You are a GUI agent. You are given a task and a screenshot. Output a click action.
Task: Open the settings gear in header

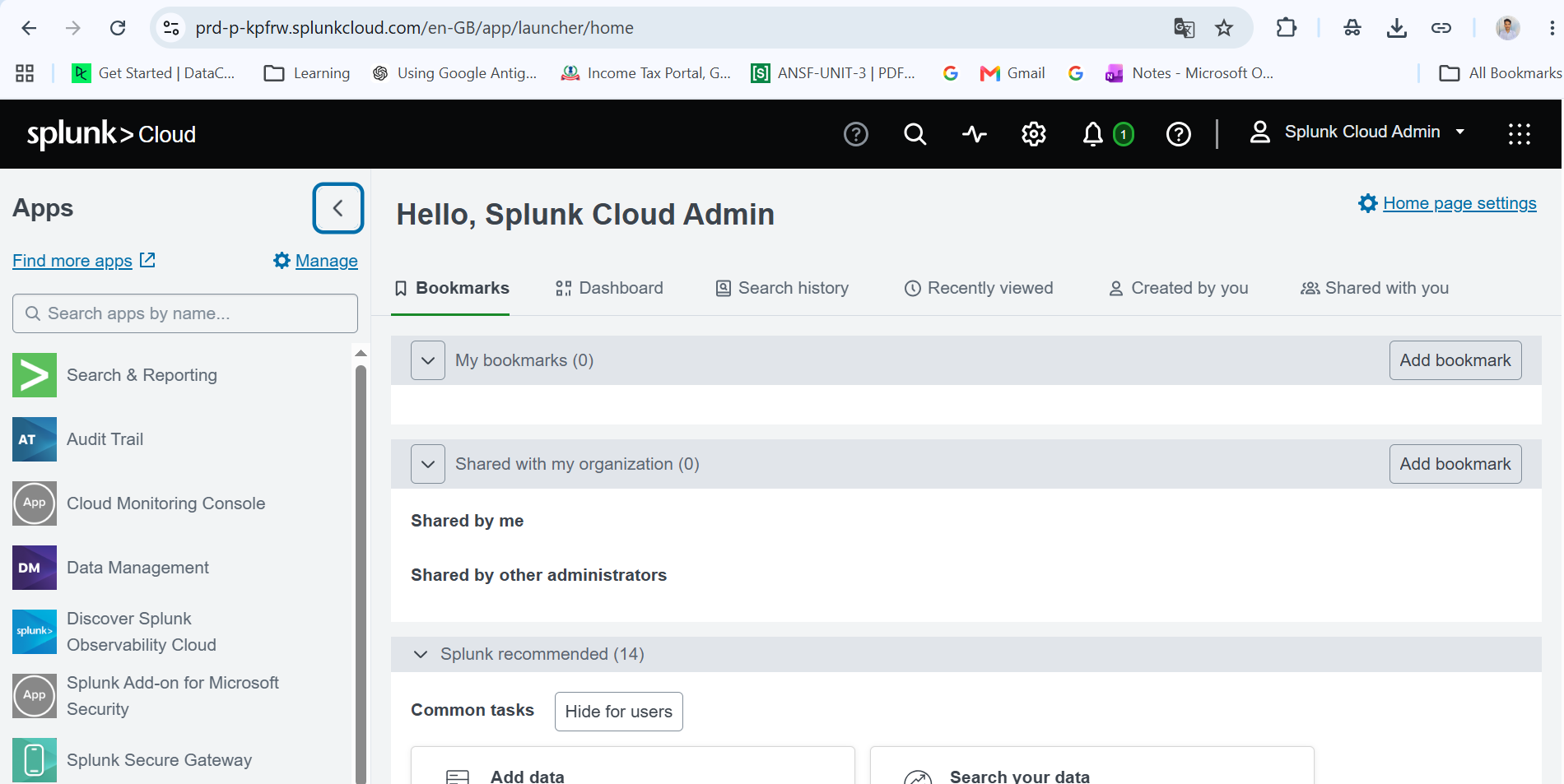tap(1034, 133)
